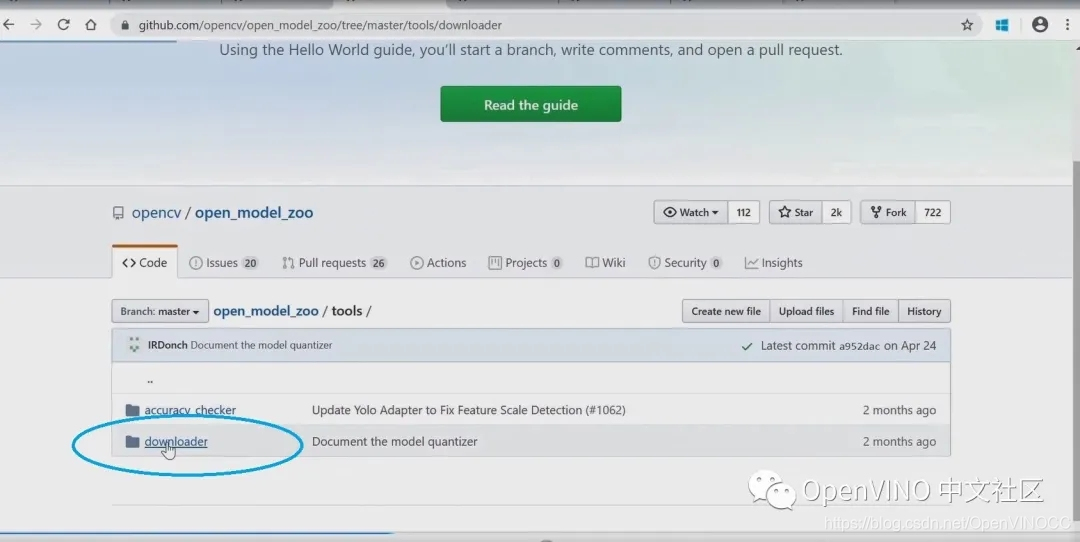Viewport: 1080px width, 542px height.
Task: Click the Find file button
Action: click(x=871, y=311)
